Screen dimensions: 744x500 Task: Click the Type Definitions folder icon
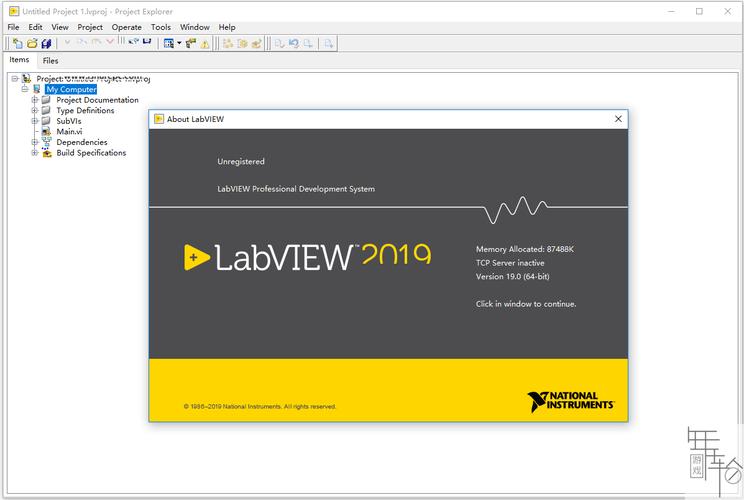tap(46, 110)
